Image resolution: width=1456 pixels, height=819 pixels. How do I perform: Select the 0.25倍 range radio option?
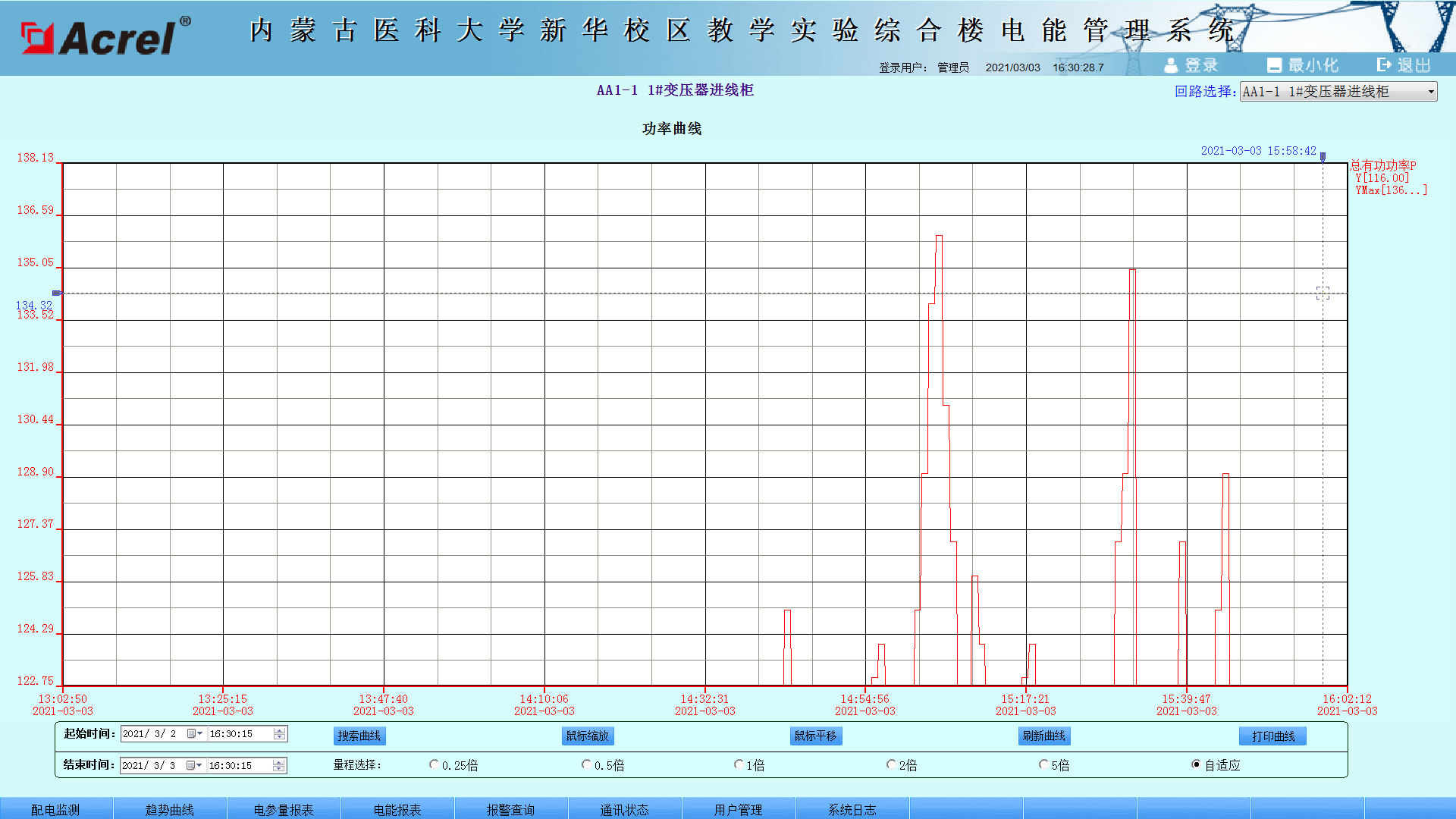(x=435, y=765)
